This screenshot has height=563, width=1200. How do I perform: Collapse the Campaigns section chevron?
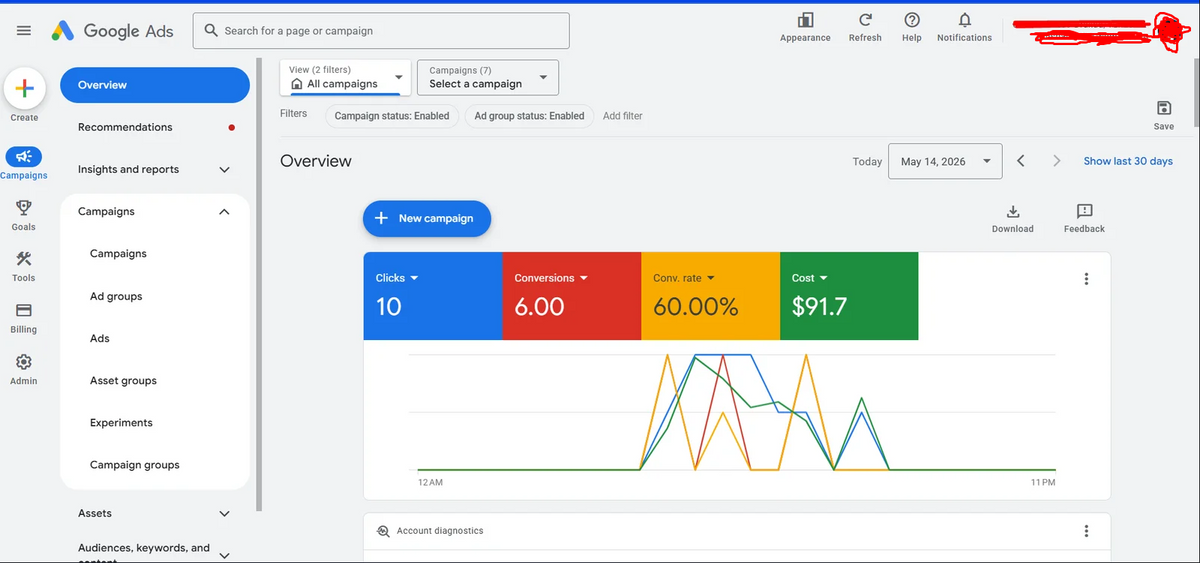click(x=224, y=212)
